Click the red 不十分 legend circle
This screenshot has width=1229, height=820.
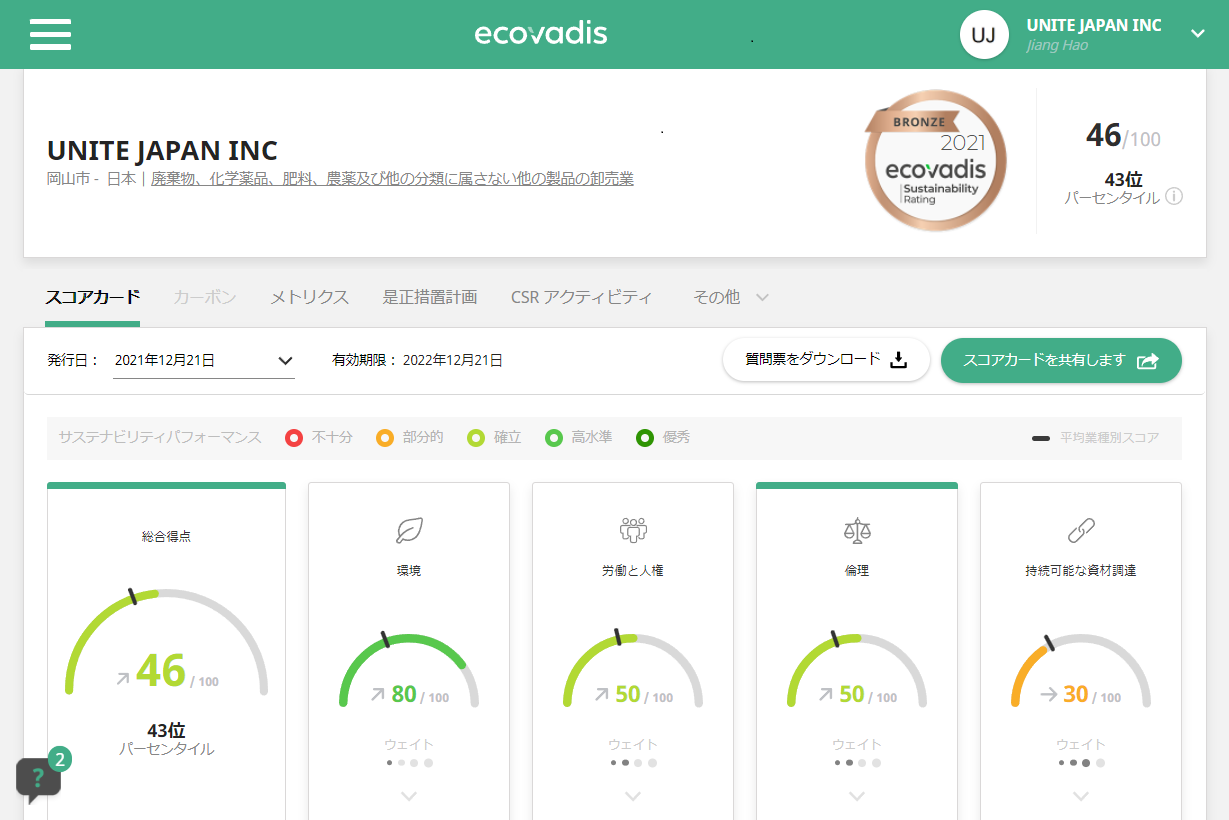294,438
